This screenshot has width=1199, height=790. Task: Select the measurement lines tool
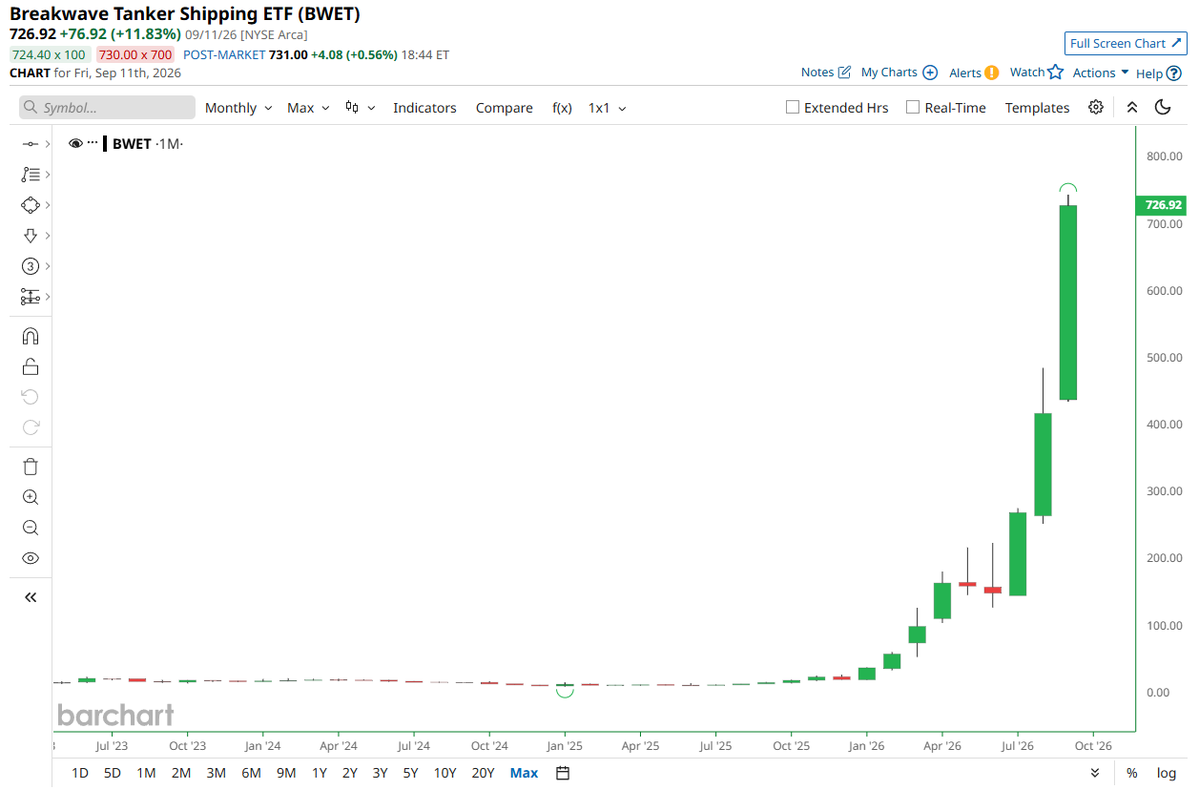30,297
